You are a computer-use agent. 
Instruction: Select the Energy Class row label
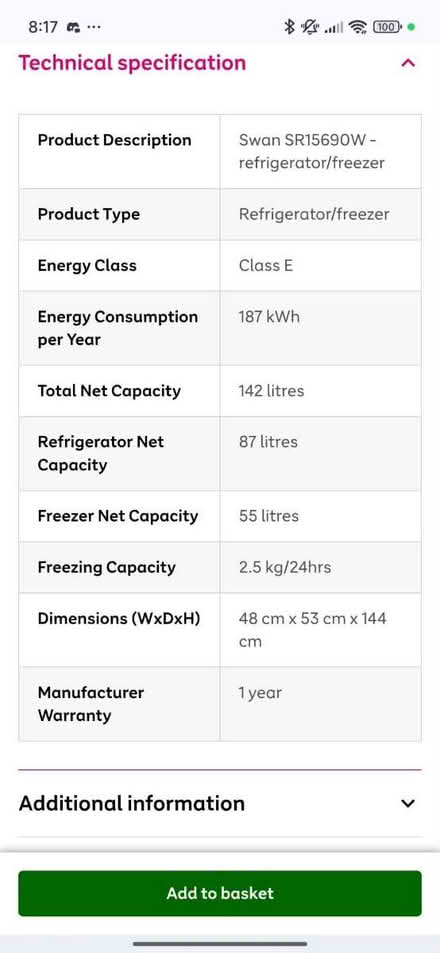[87, 266]
